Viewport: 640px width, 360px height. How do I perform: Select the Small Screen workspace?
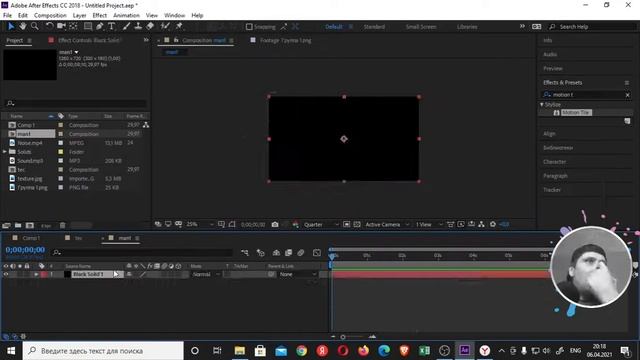pos(421,27)
